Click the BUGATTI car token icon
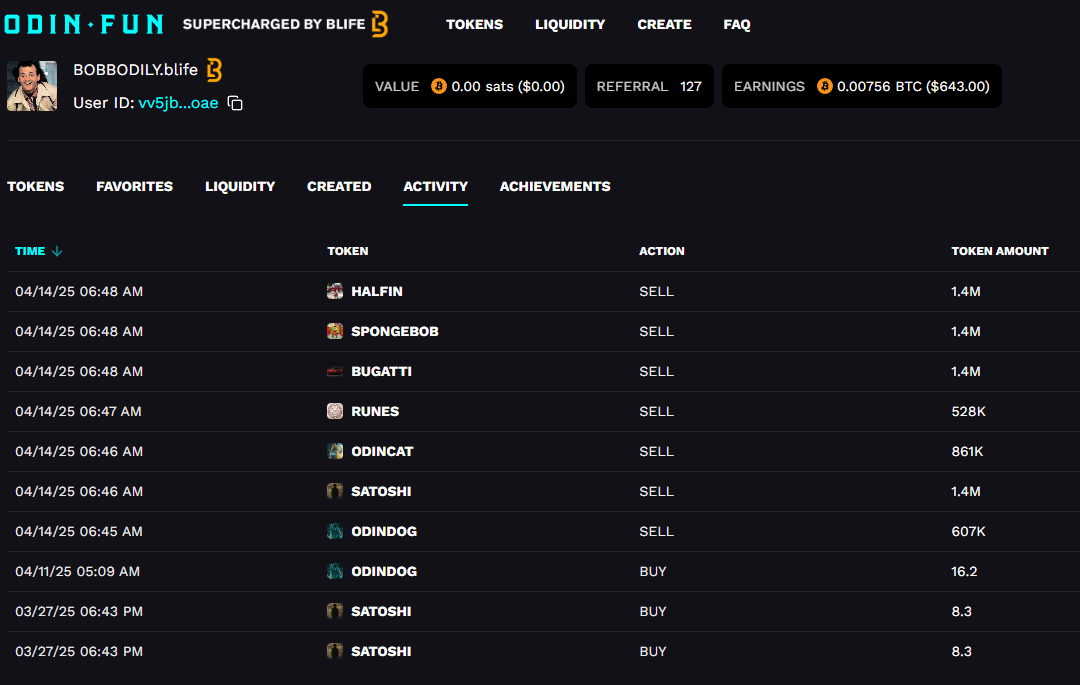1080x685 pixels. click(x=335, y=371)
